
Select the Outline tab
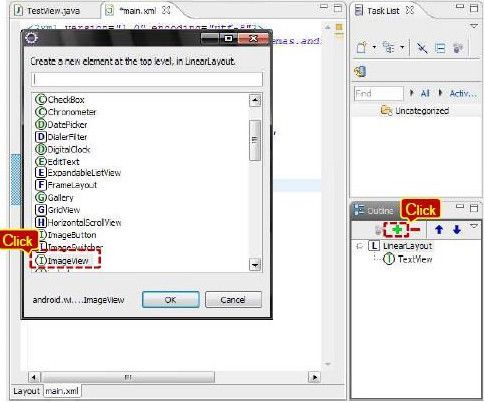(374, 210)
